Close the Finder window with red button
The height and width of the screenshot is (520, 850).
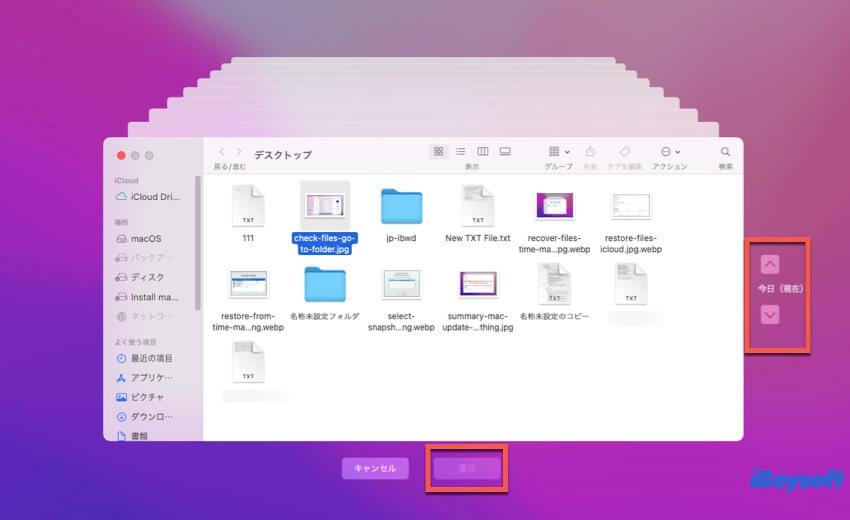click(x=121, y=156)
